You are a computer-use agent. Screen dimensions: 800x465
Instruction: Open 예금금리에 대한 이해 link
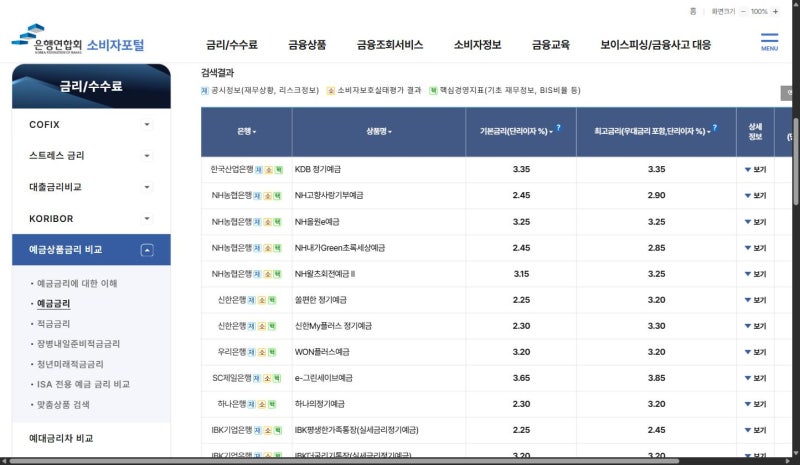[x=77, y=283]
